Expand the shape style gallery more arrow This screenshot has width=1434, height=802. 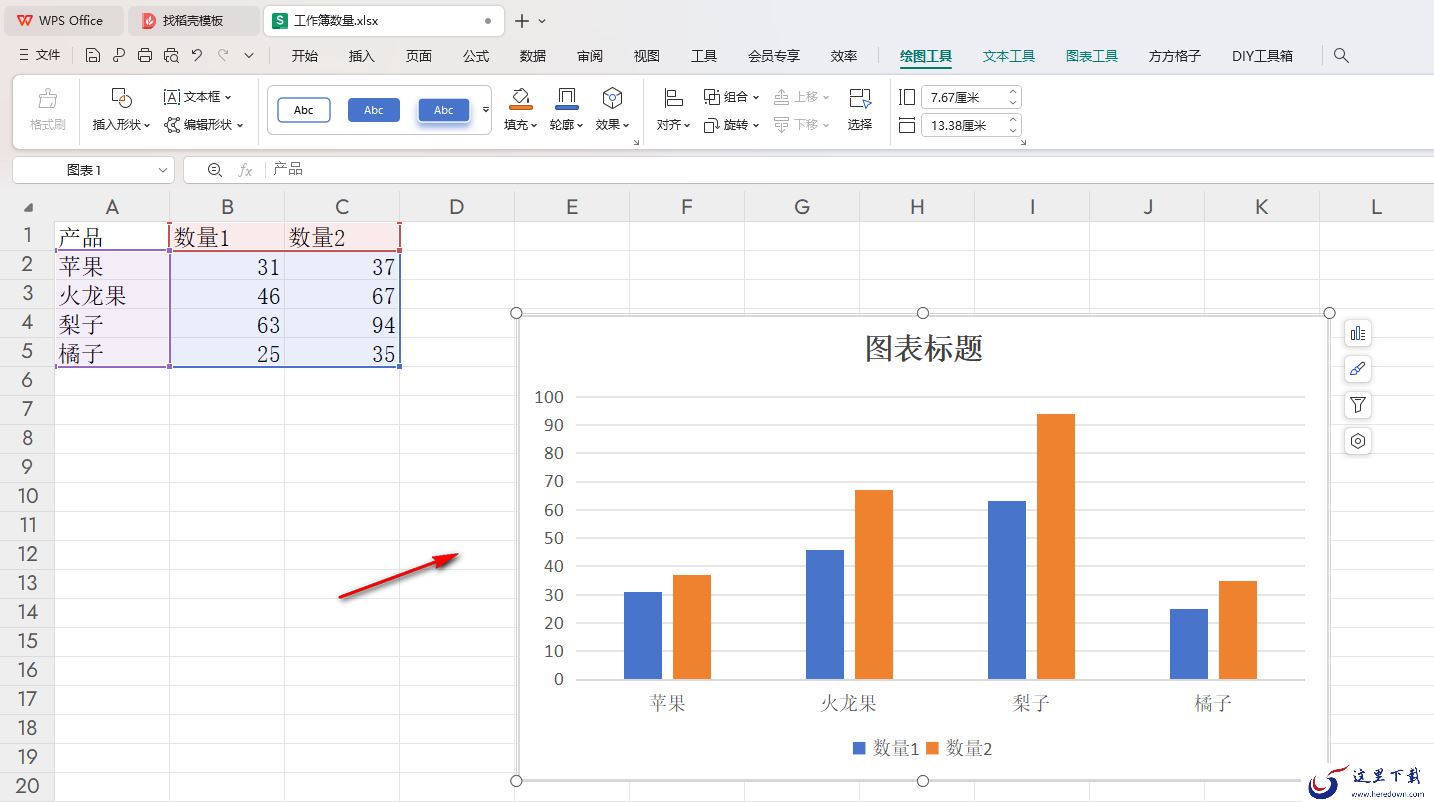click(486, 110)
